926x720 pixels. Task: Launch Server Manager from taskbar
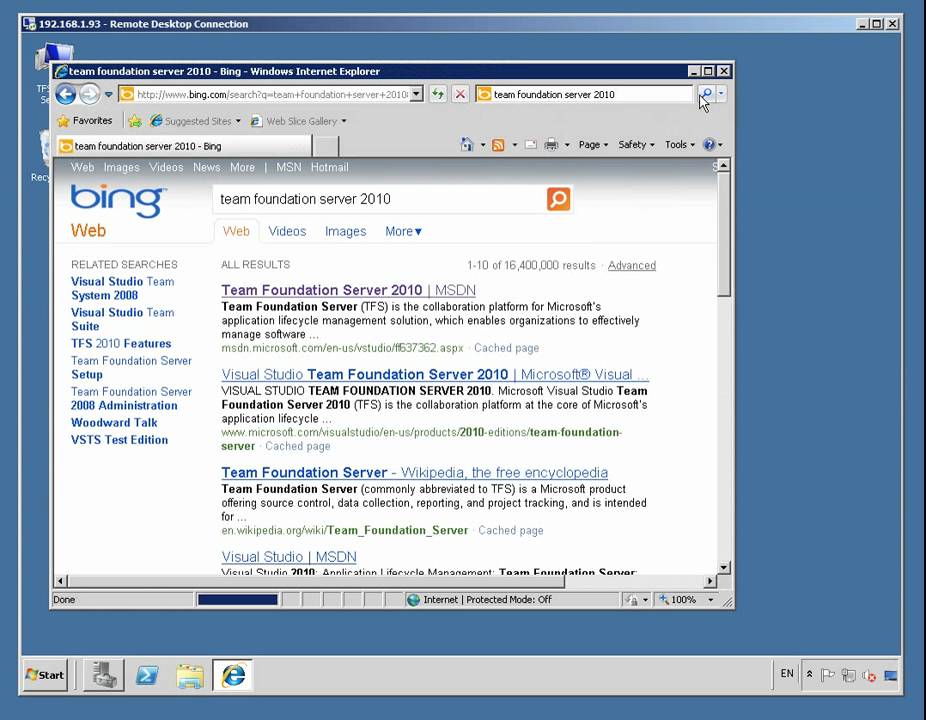[103, 675]
